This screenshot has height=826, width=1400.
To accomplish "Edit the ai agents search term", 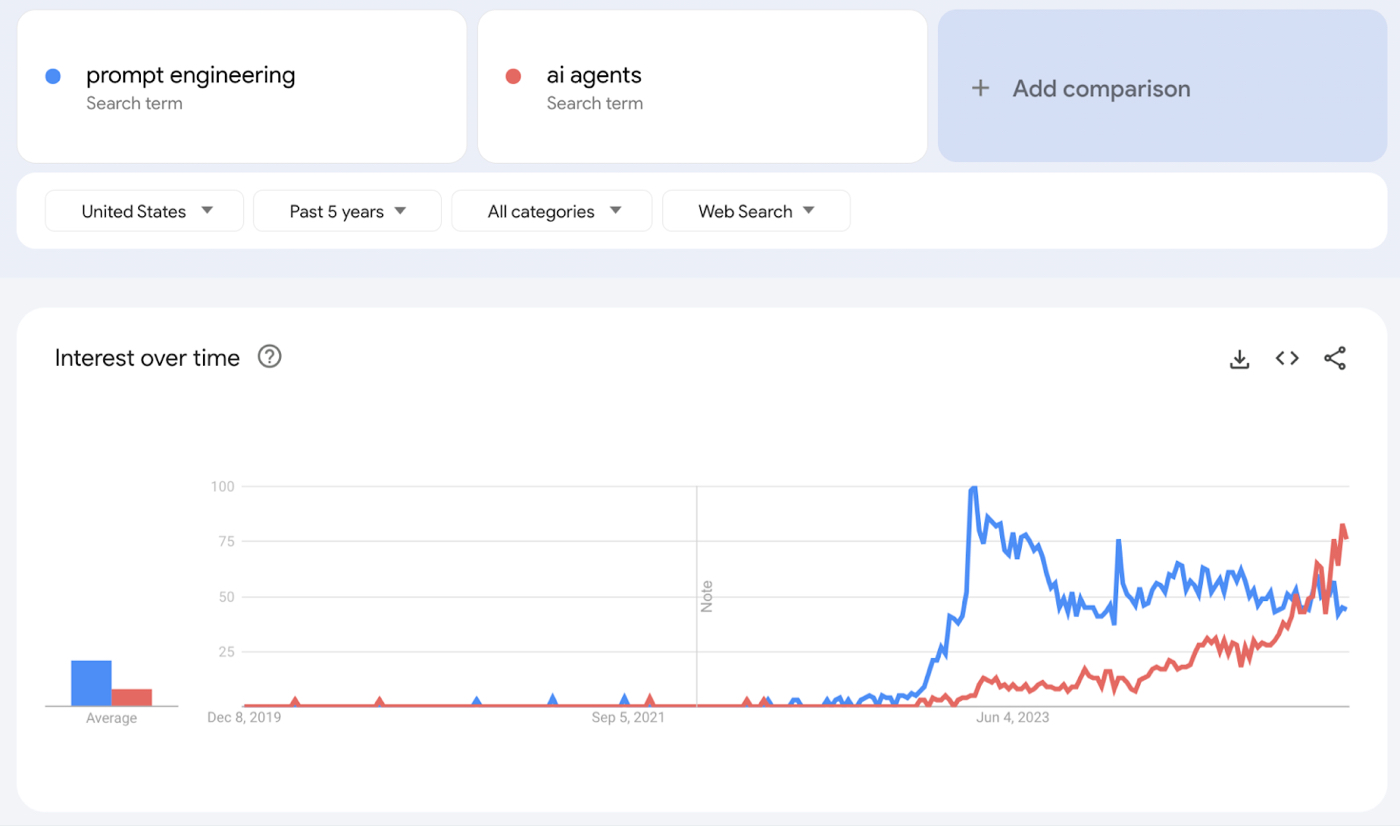I will point(594,75).
